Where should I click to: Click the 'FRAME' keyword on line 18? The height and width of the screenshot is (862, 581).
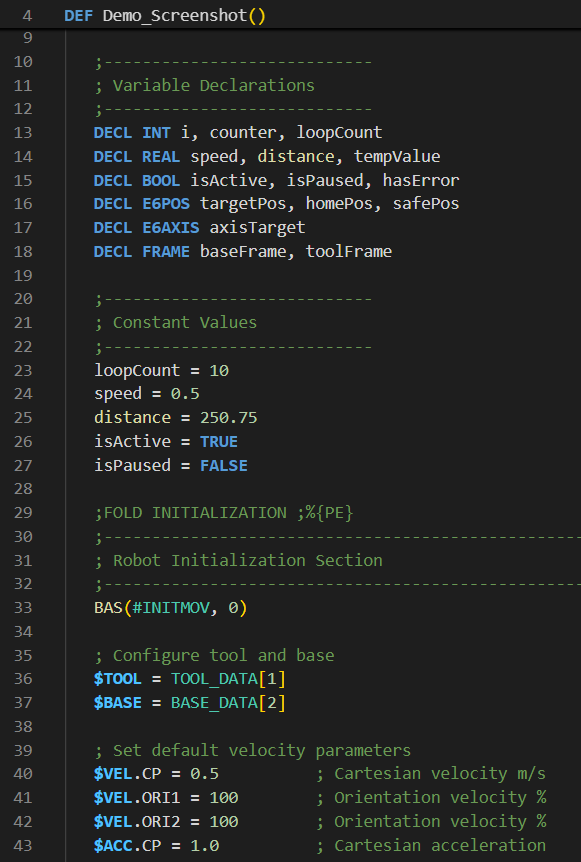(x=166, y=251)
